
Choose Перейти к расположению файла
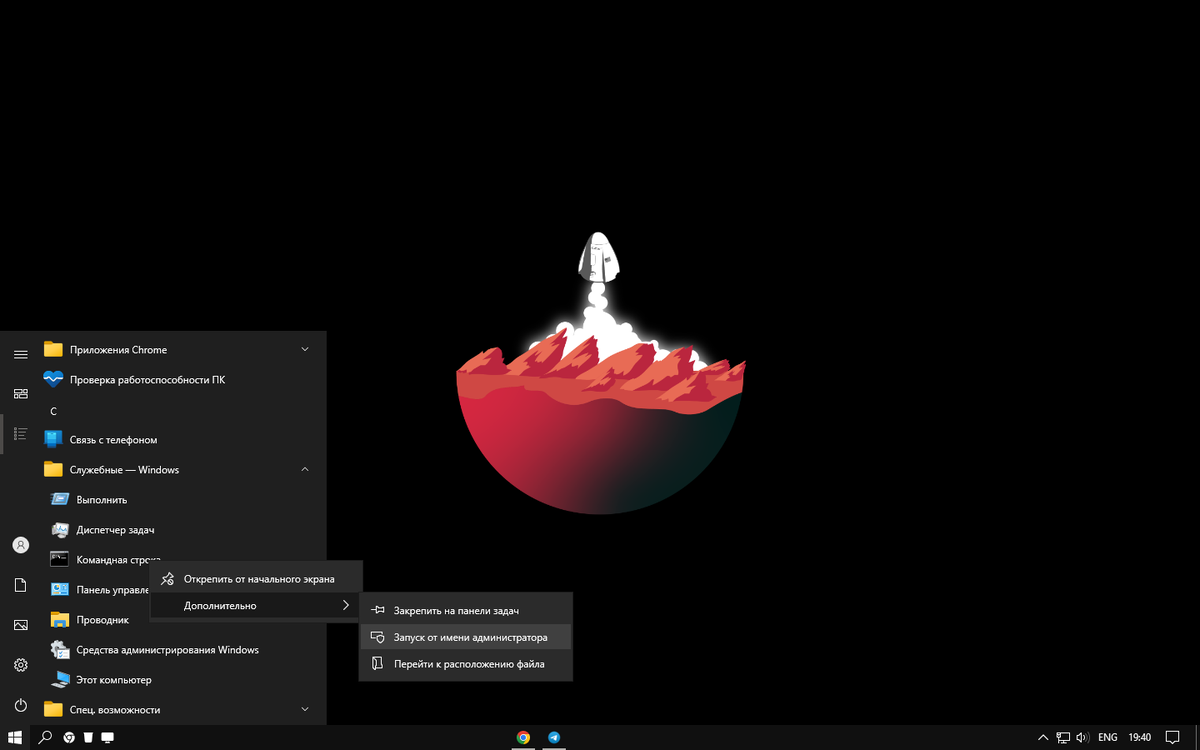466,664
